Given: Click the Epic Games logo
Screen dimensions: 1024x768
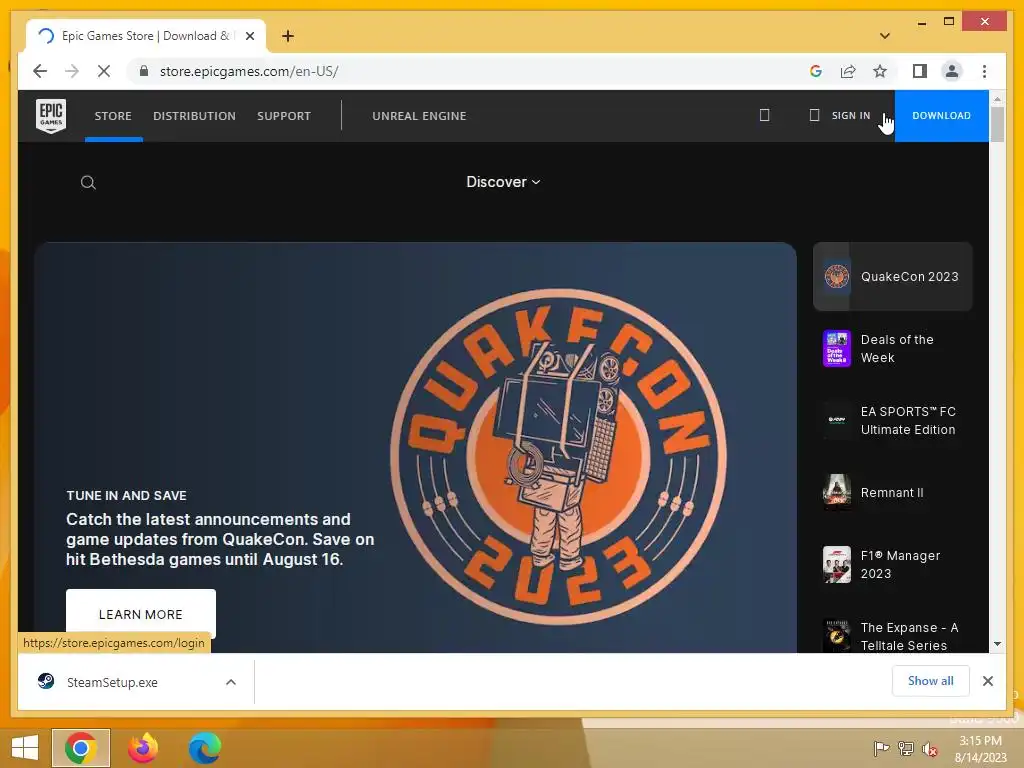Looking at the screenshot, I should pos(51,116).
